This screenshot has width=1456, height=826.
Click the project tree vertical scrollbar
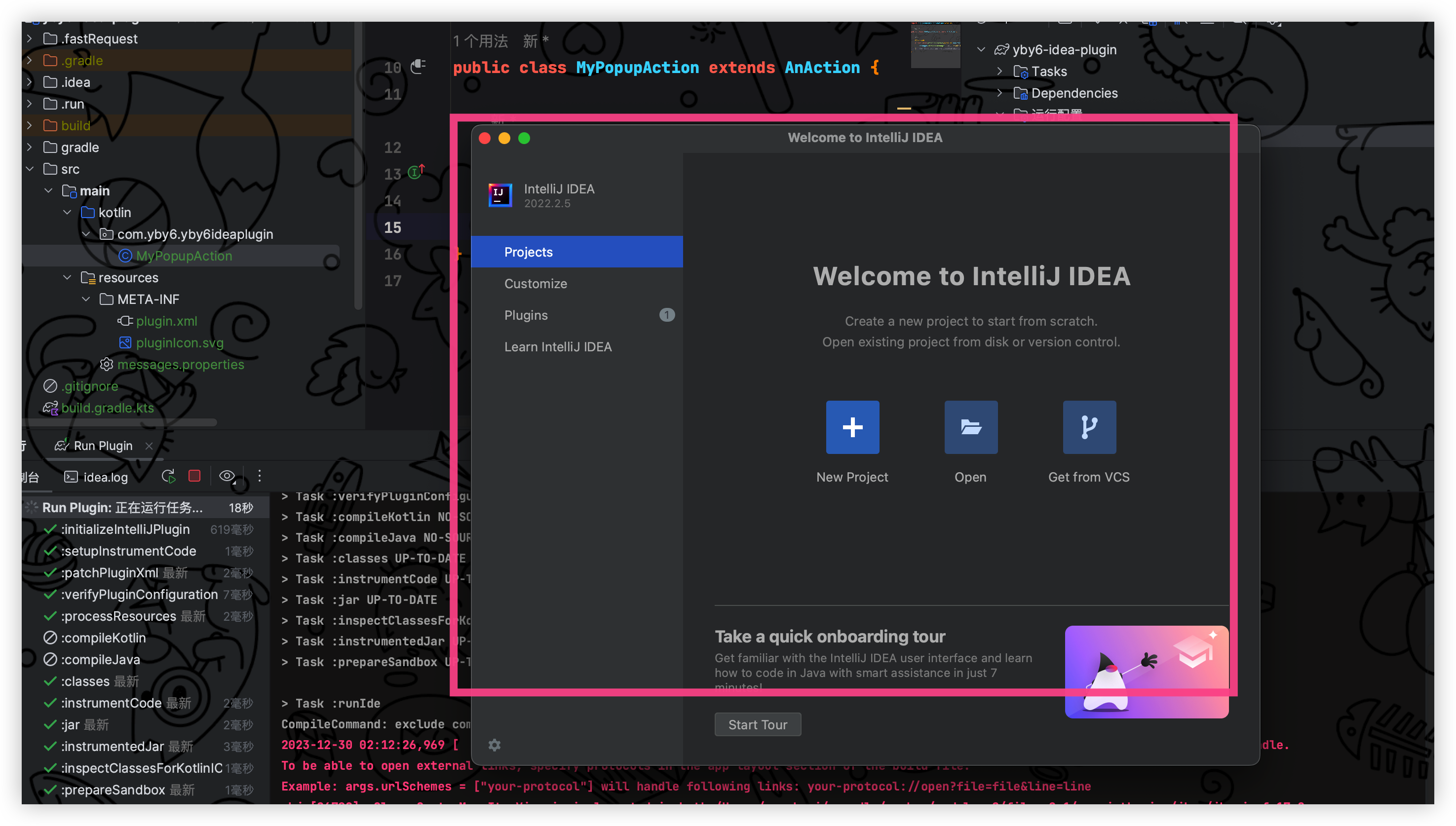point(357,166)
